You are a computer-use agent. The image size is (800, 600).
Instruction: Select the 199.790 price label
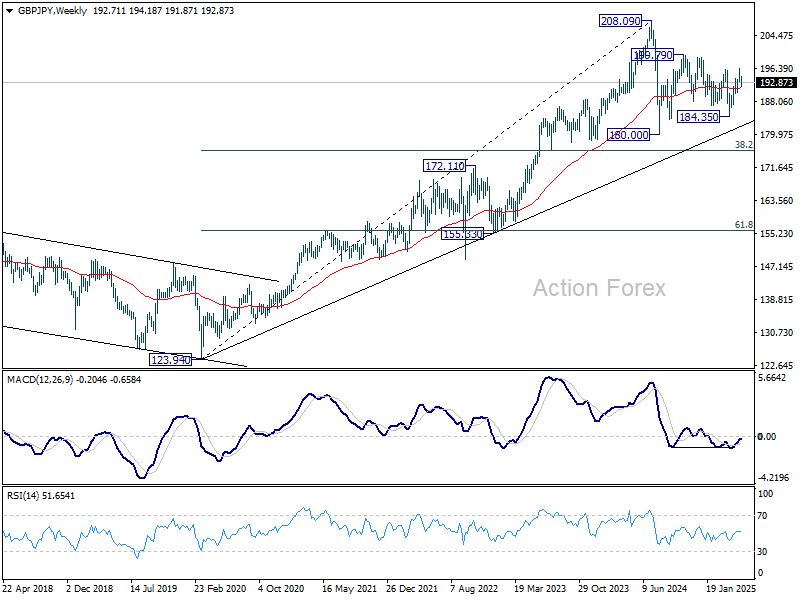pyautogui.click(x=653, y=55)
